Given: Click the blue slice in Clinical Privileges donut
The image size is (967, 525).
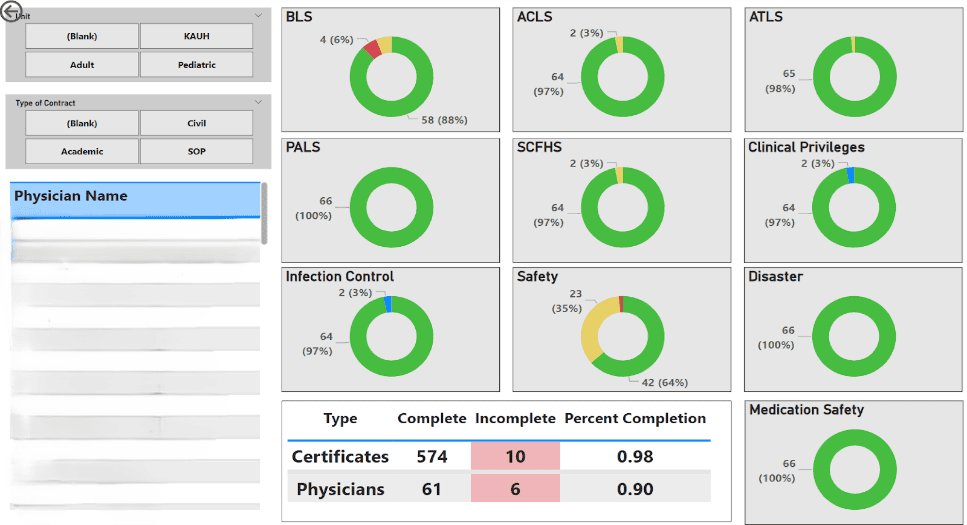Looking at the screenshot, I should coord(850,175).
